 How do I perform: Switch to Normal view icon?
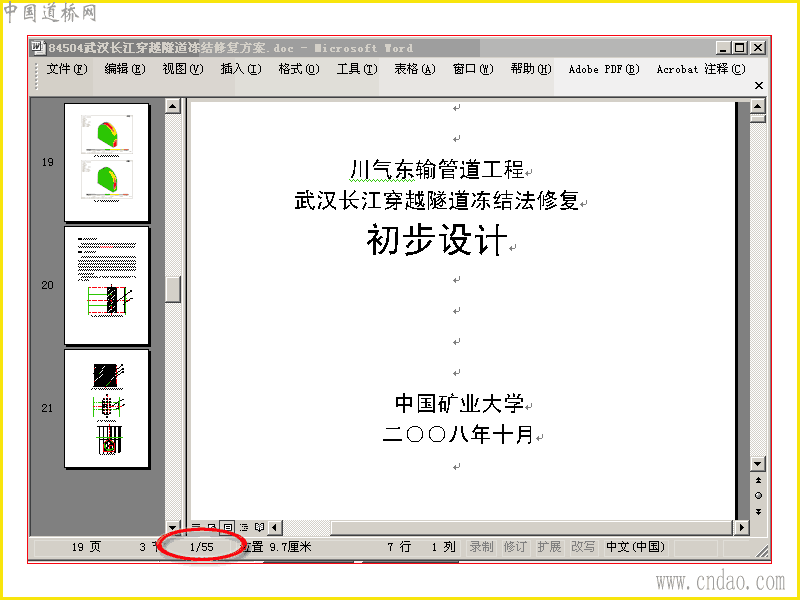tap(196, 527)
